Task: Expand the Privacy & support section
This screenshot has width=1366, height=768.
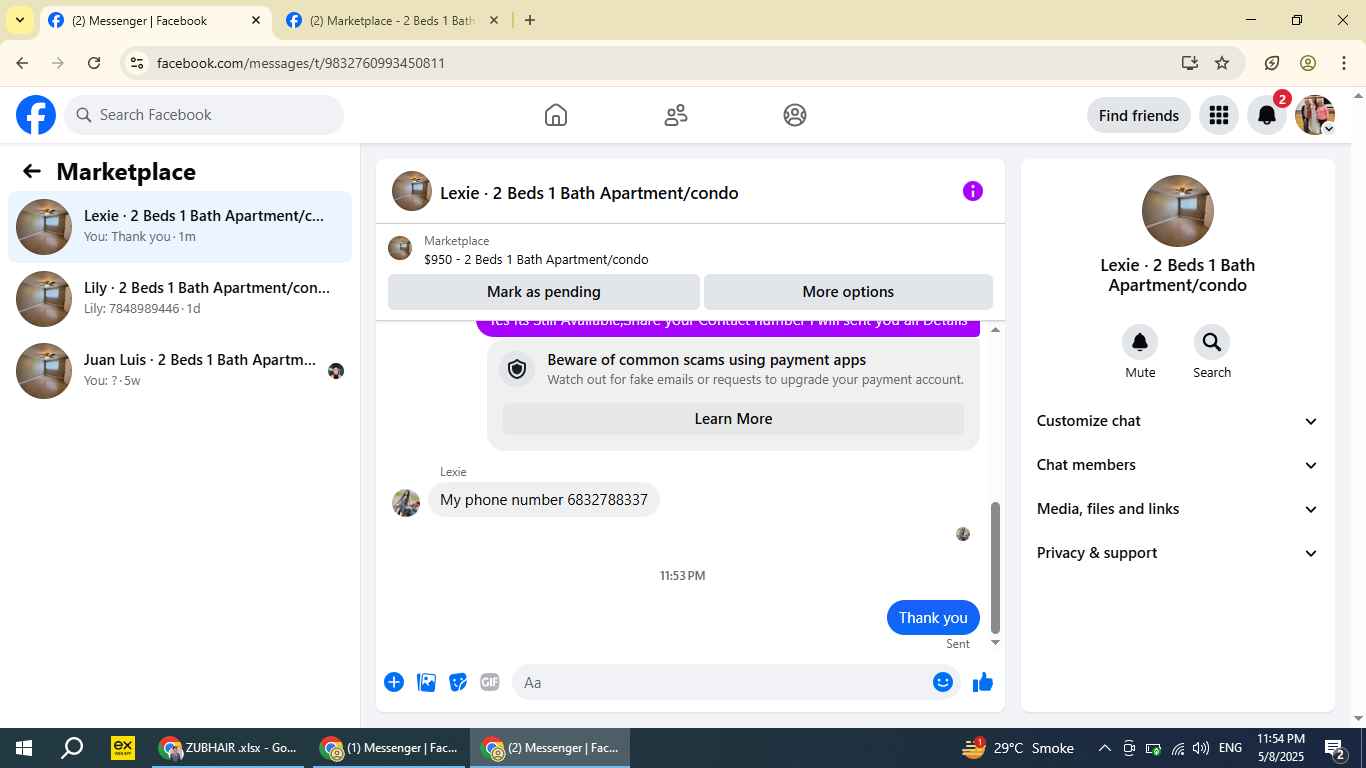Action: pyautogui.click(x=1178, y=553)
